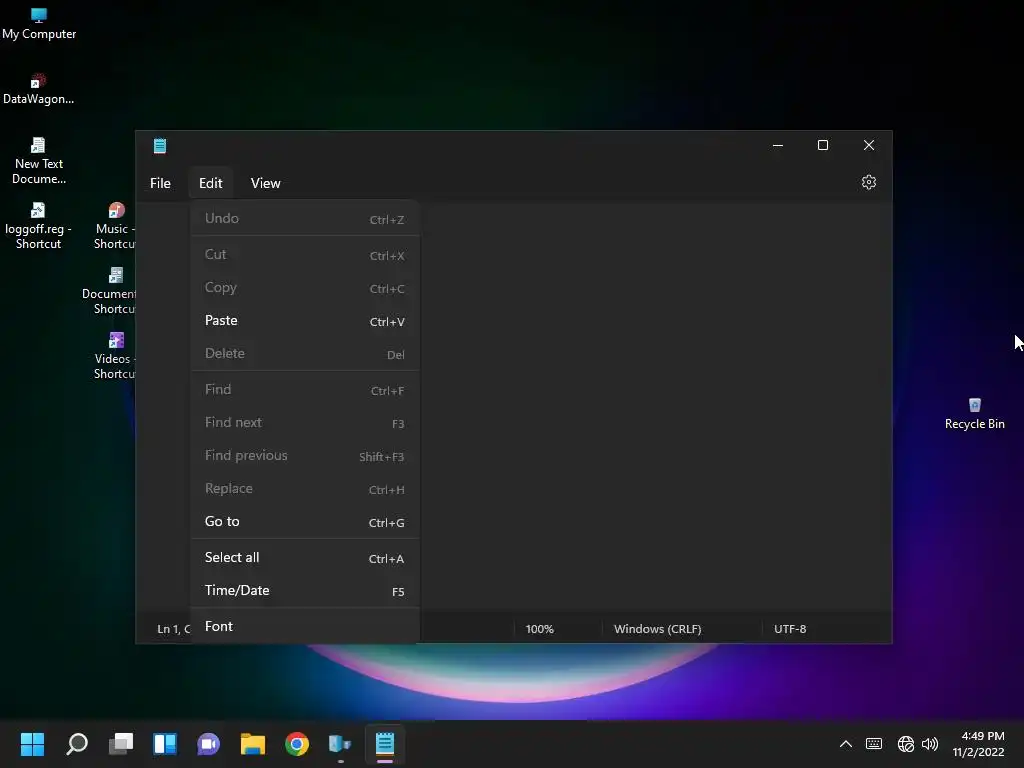Screen dimensions: 1024x768
Task: Open the clock showing 4:49 PM
Action: pos(980,744)
